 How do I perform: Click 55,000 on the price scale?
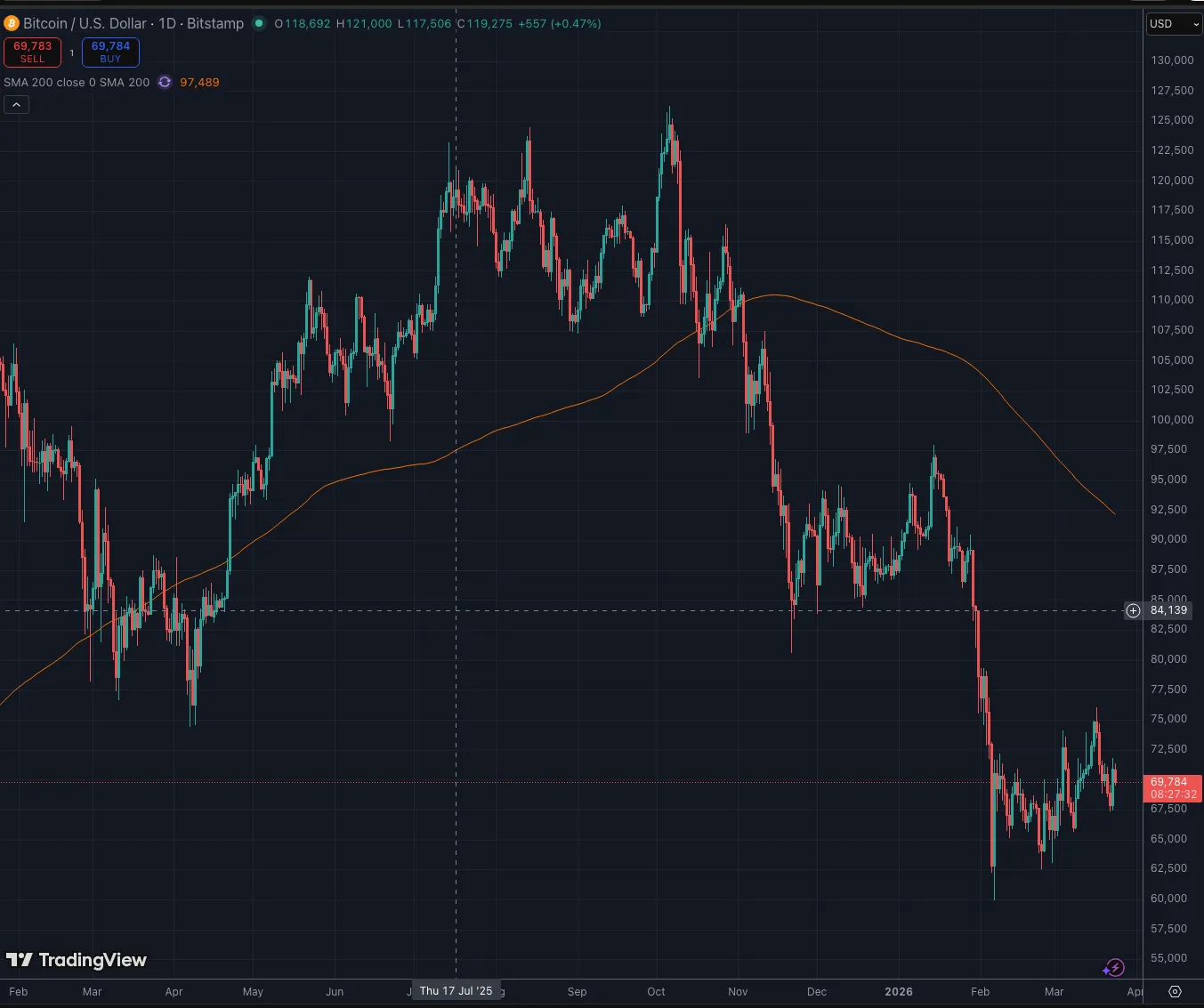pyautogui.click(x=1168, y=958)
